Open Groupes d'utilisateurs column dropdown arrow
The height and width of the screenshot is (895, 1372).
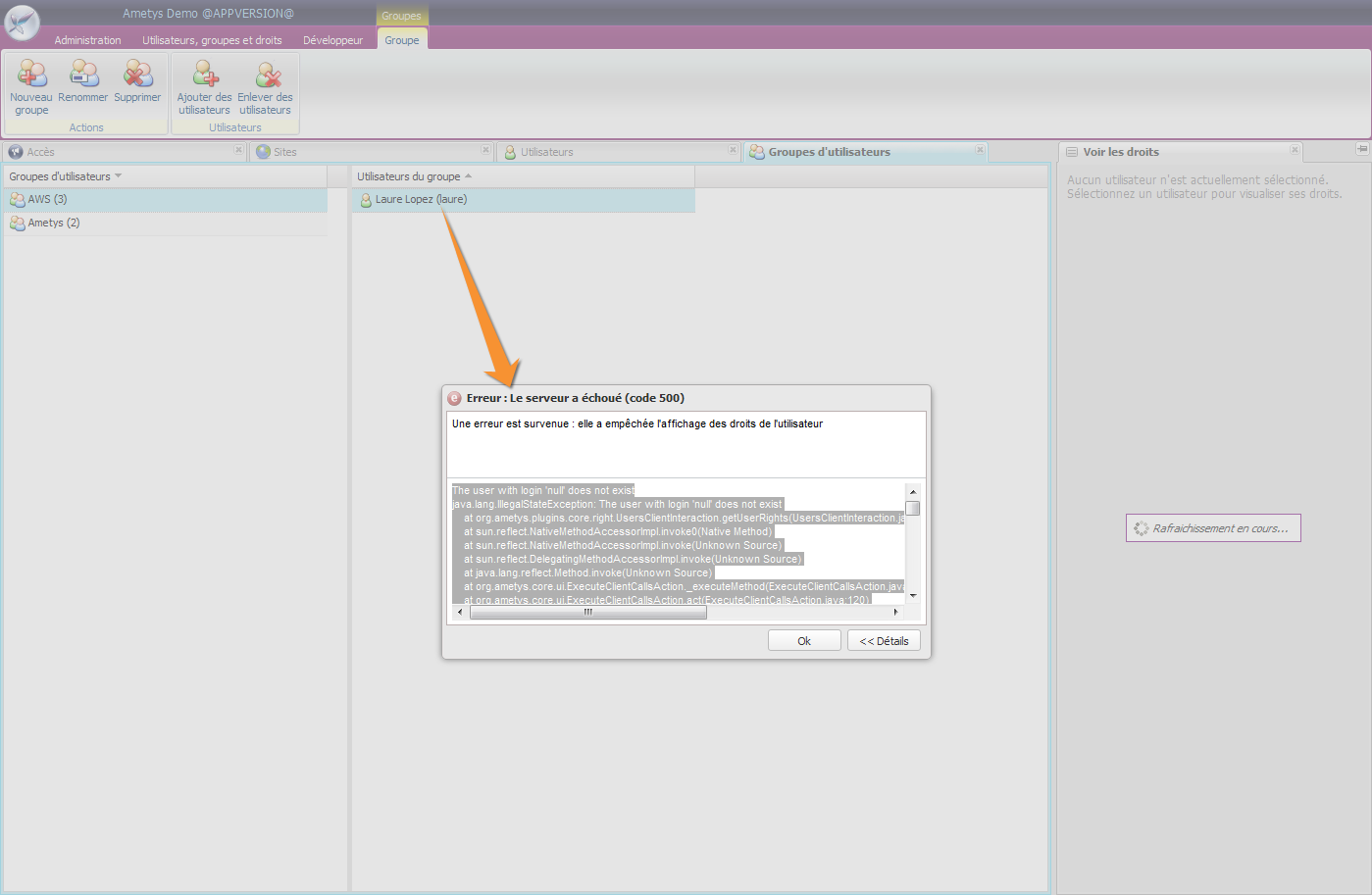(119, 176)
